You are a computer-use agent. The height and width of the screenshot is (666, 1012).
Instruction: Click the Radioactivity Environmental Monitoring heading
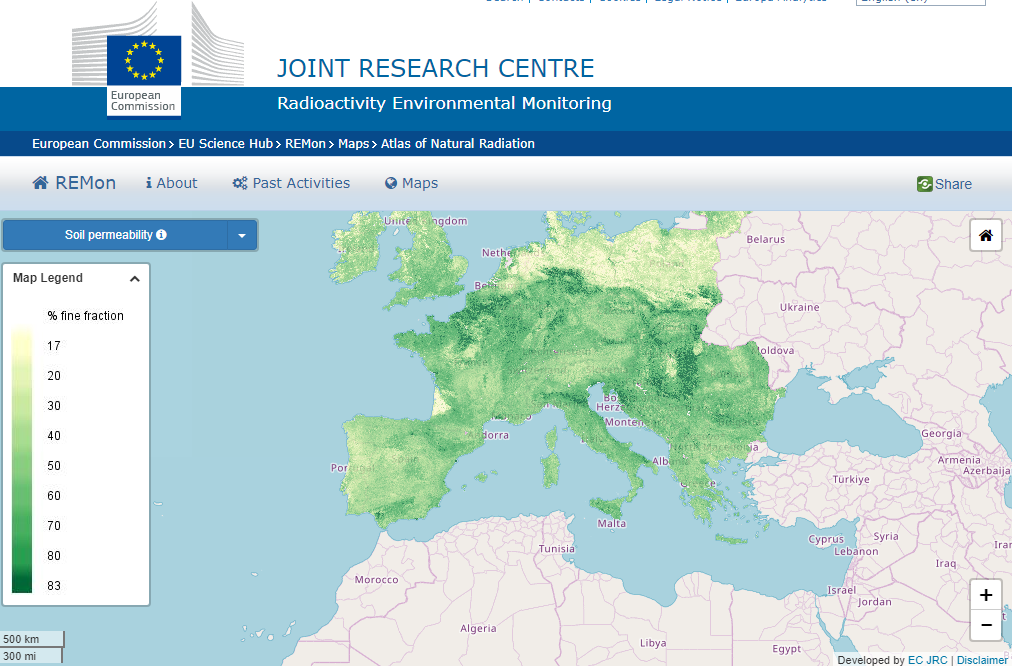click(444, 103)
